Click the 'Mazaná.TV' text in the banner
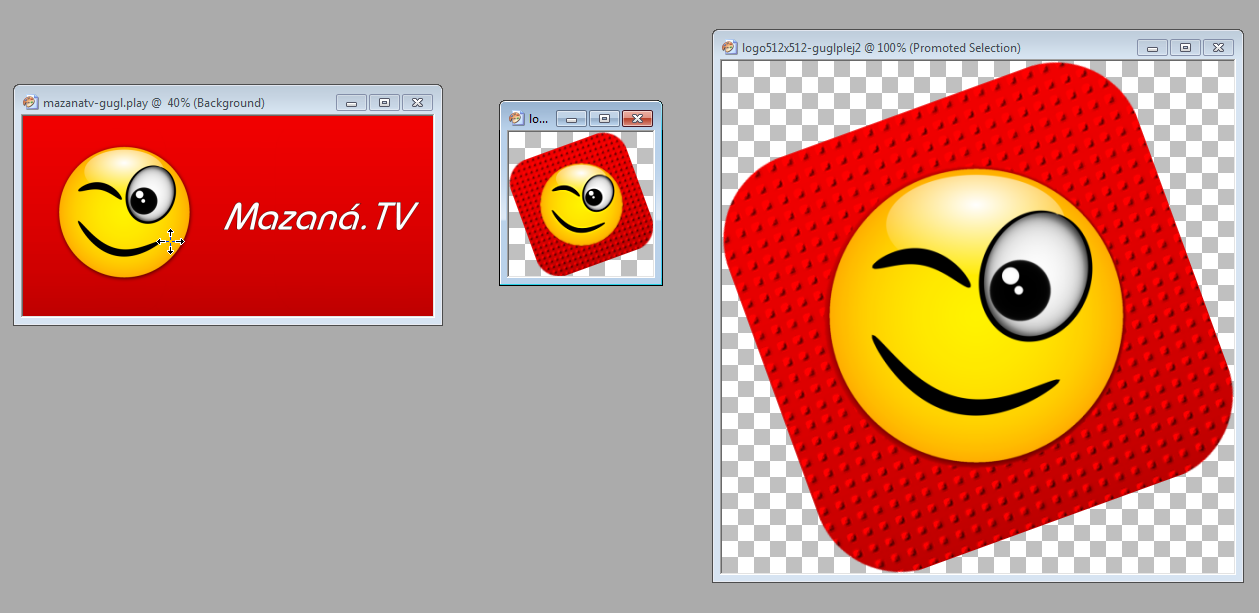 point(320,216)
